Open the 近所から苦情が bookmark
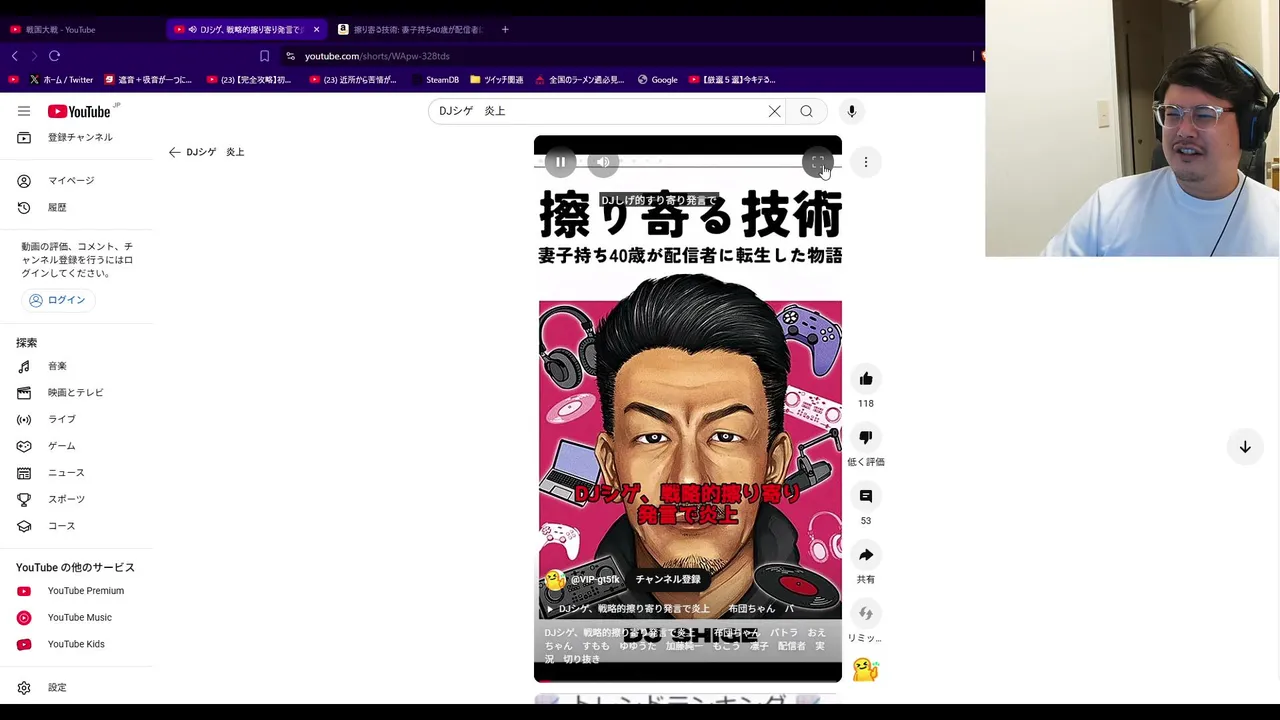Image resolution: width=1280 pixels, height=720 pixels. click(352, 80)
